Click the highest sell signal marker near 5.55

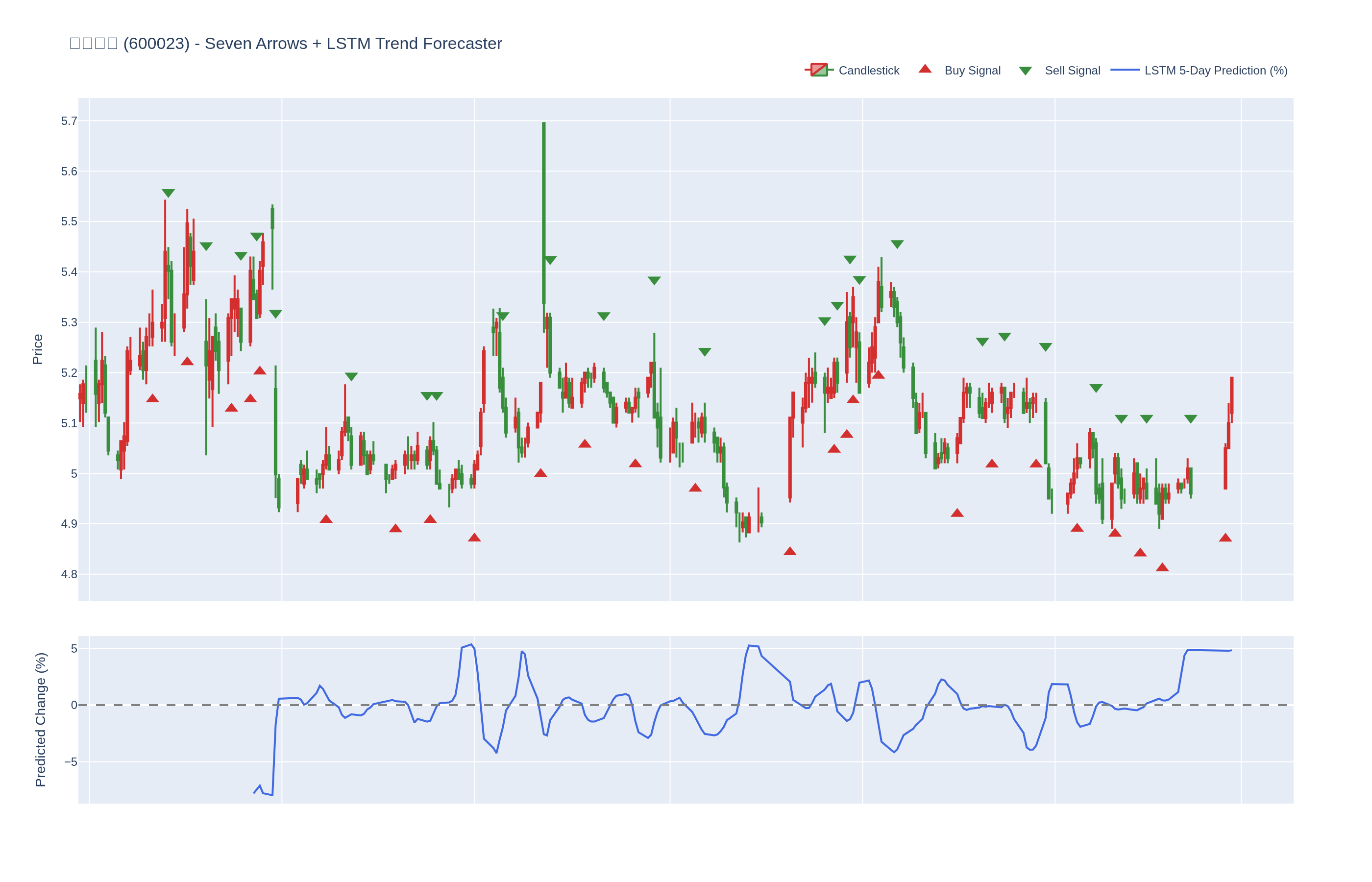(x=169, y=193)
